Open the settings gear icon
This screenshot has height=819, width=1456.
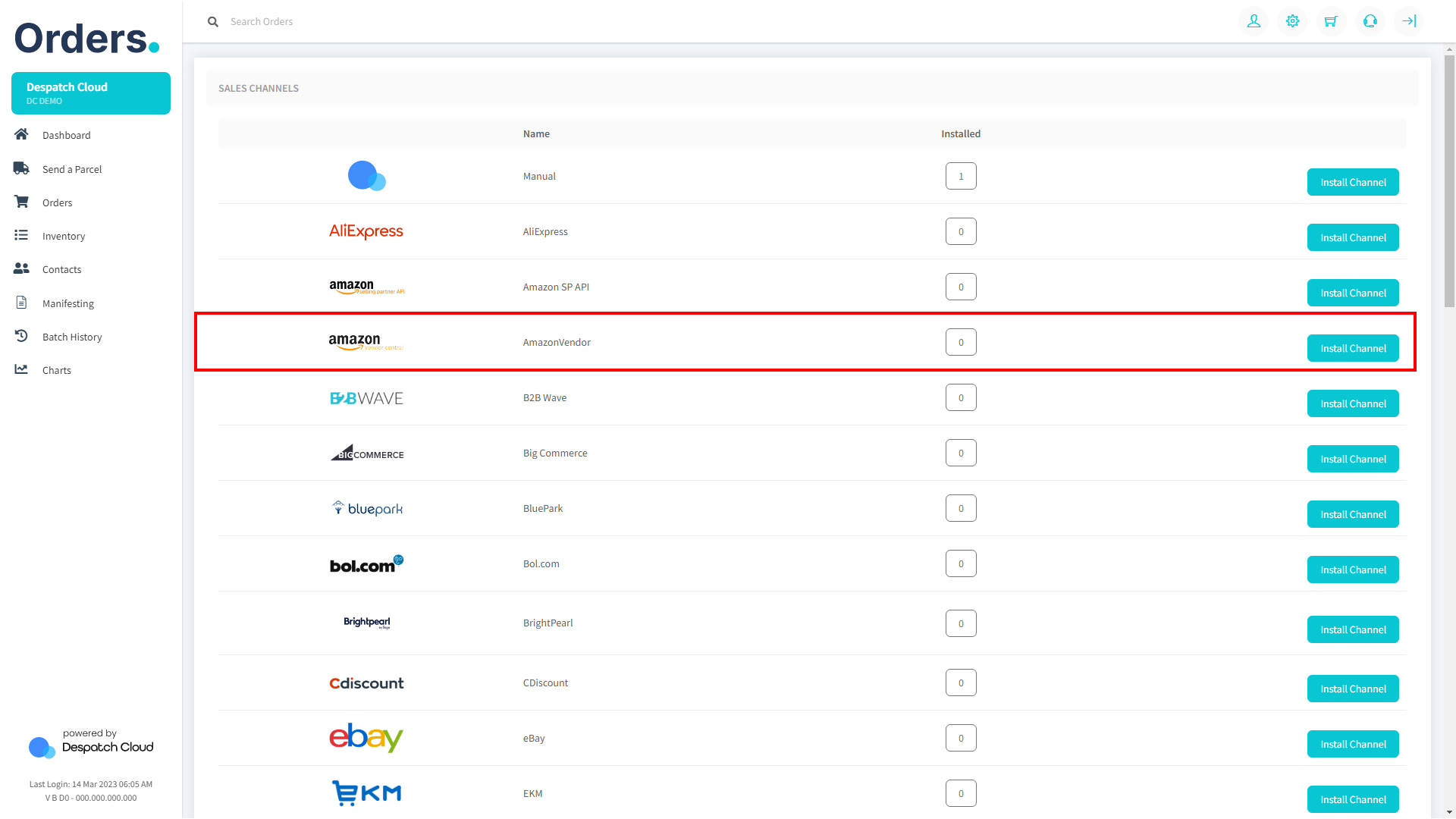pyautogui.click(x=1292, y=21)
